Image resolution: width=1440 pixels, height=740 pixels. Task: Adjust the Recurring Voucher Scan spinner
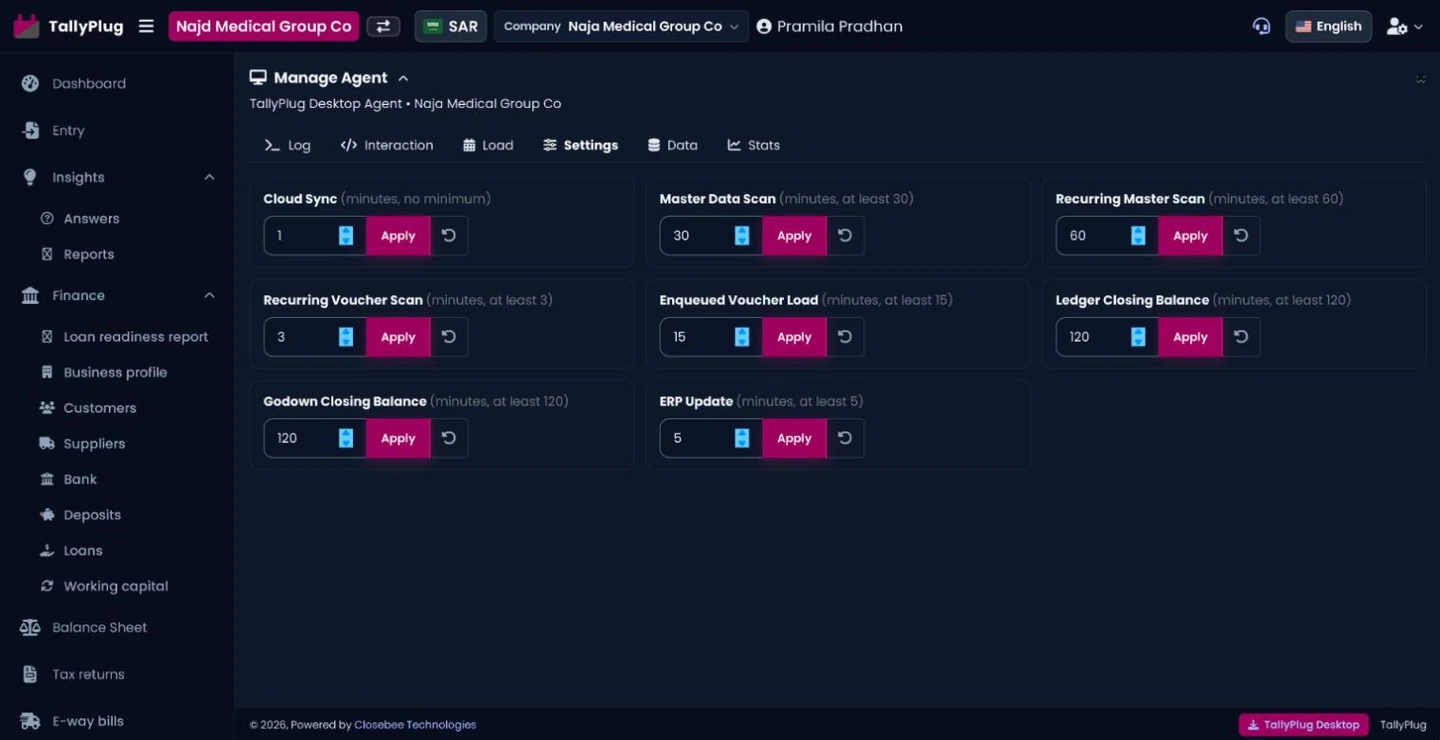[346, 337]
